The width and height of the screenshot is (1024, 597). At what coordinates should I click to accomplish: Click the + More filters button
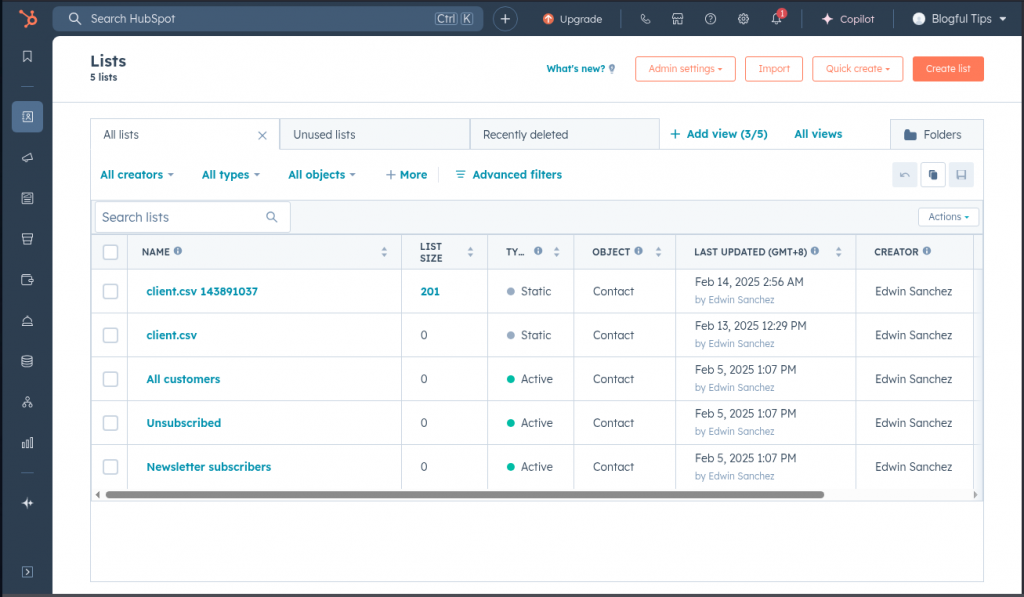[406, 174]
